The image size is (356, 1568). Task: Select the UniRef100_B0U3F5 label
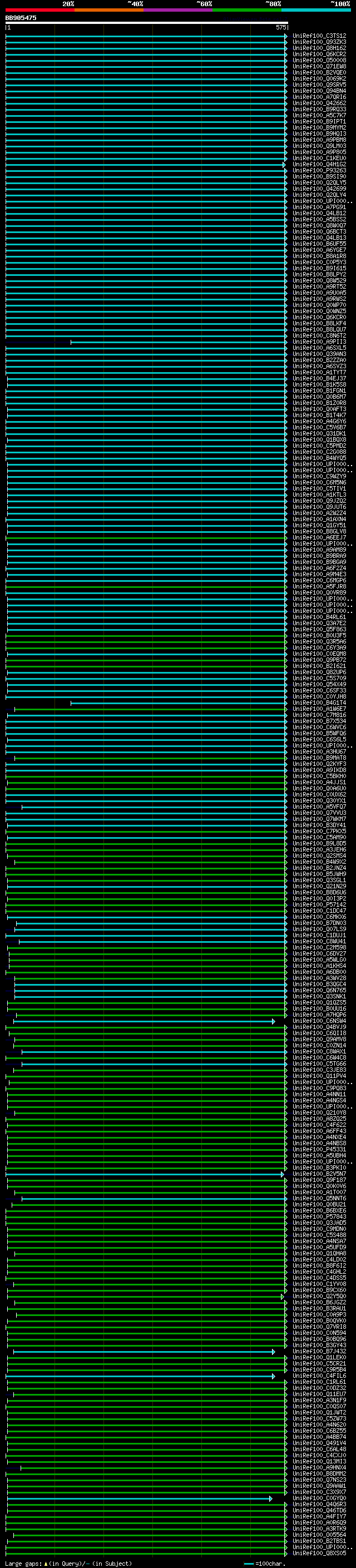(x=319, y=635)
